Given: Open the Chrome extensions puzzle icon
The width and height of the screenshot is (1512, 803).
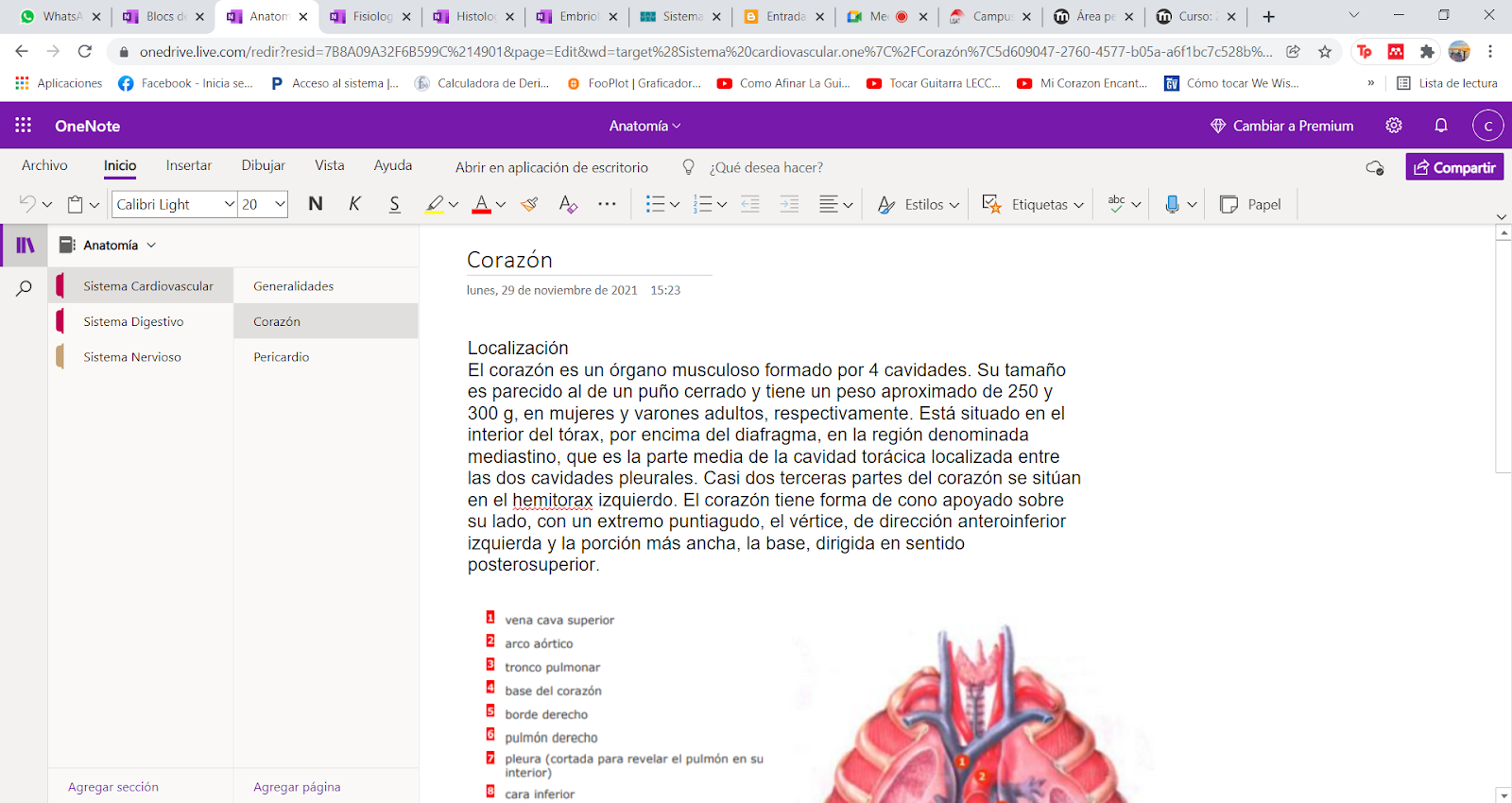Looking at the screenshot, I should tap(1427, 52).
